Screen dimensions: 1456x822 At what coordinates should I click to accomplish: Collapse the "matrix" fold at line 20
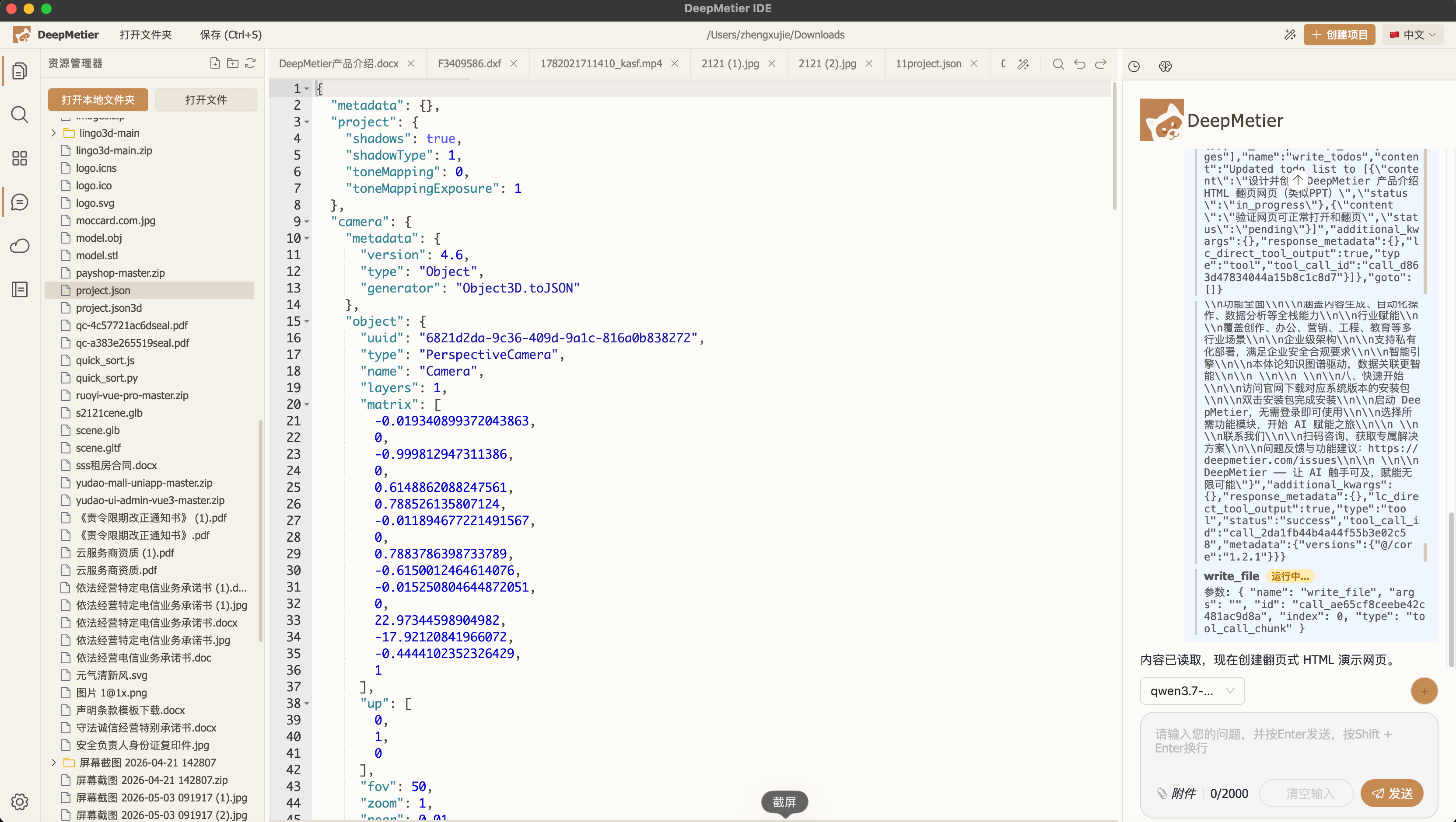[x=307, y=404]
